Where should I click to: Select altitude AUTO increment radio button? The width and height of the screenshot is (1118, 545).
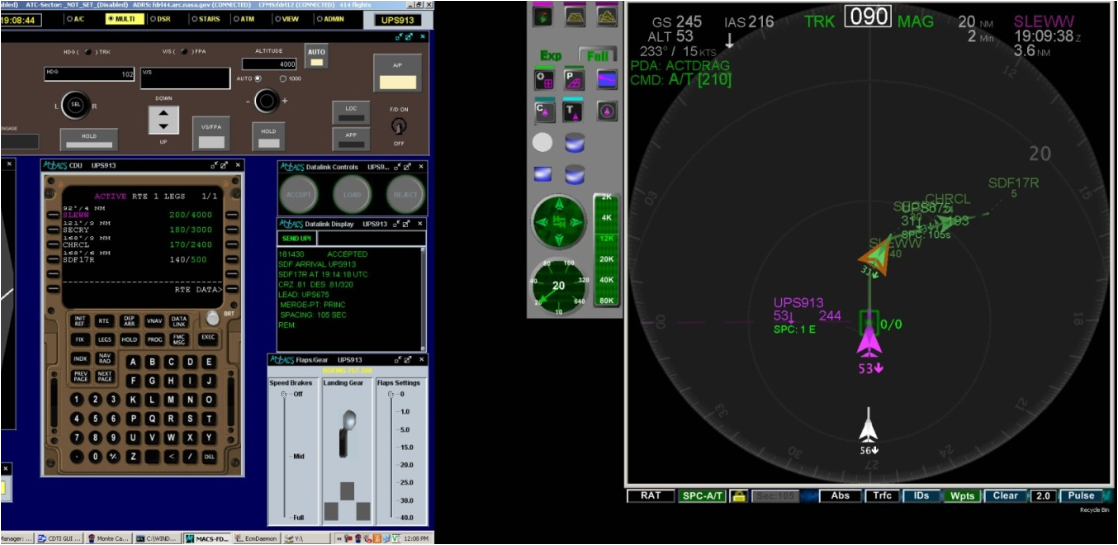click(258, 78)
